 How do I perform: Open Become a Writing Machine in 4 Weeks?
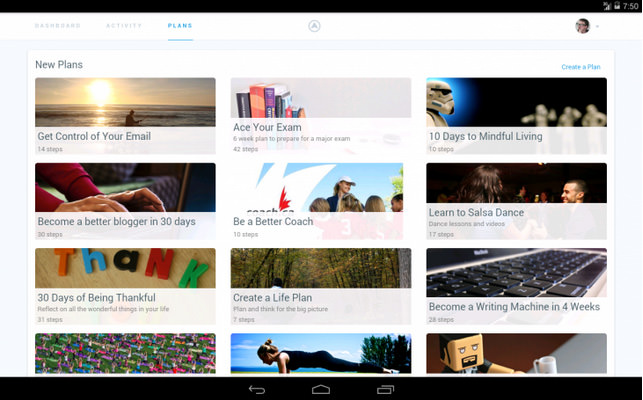pos(516,286)
